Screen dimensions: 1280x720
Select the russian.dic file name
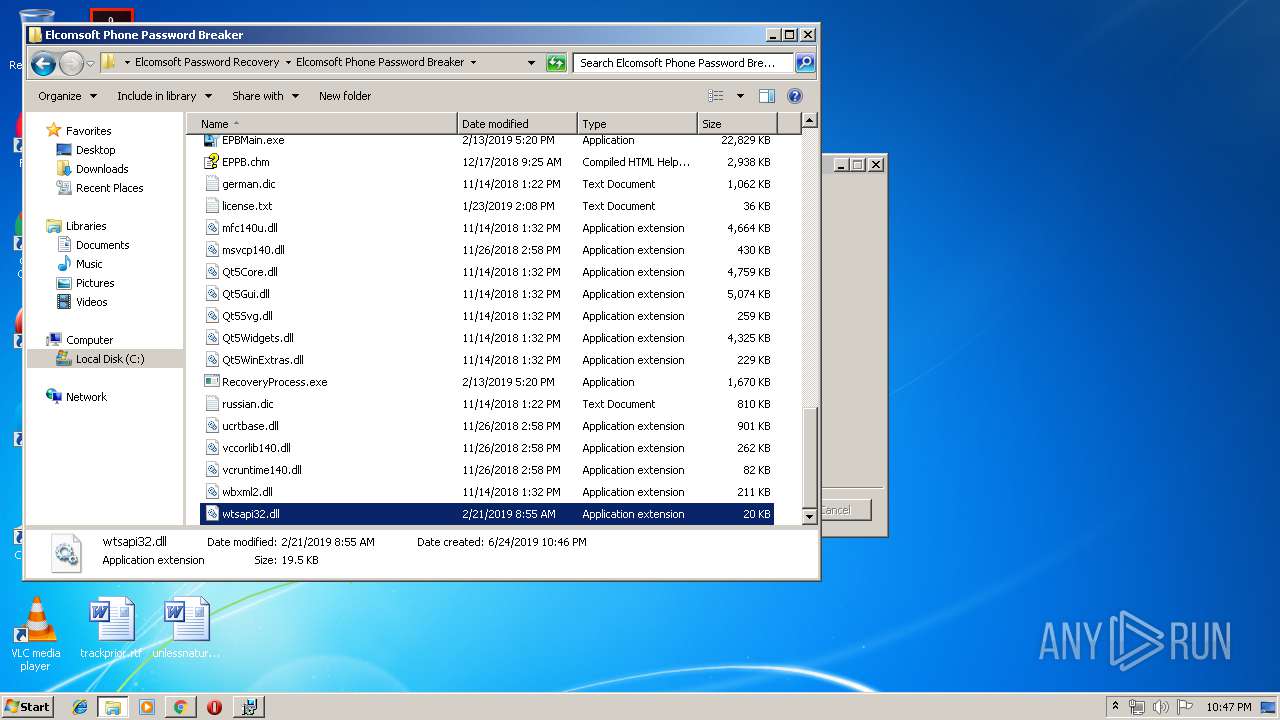click(x=247, y=404)
